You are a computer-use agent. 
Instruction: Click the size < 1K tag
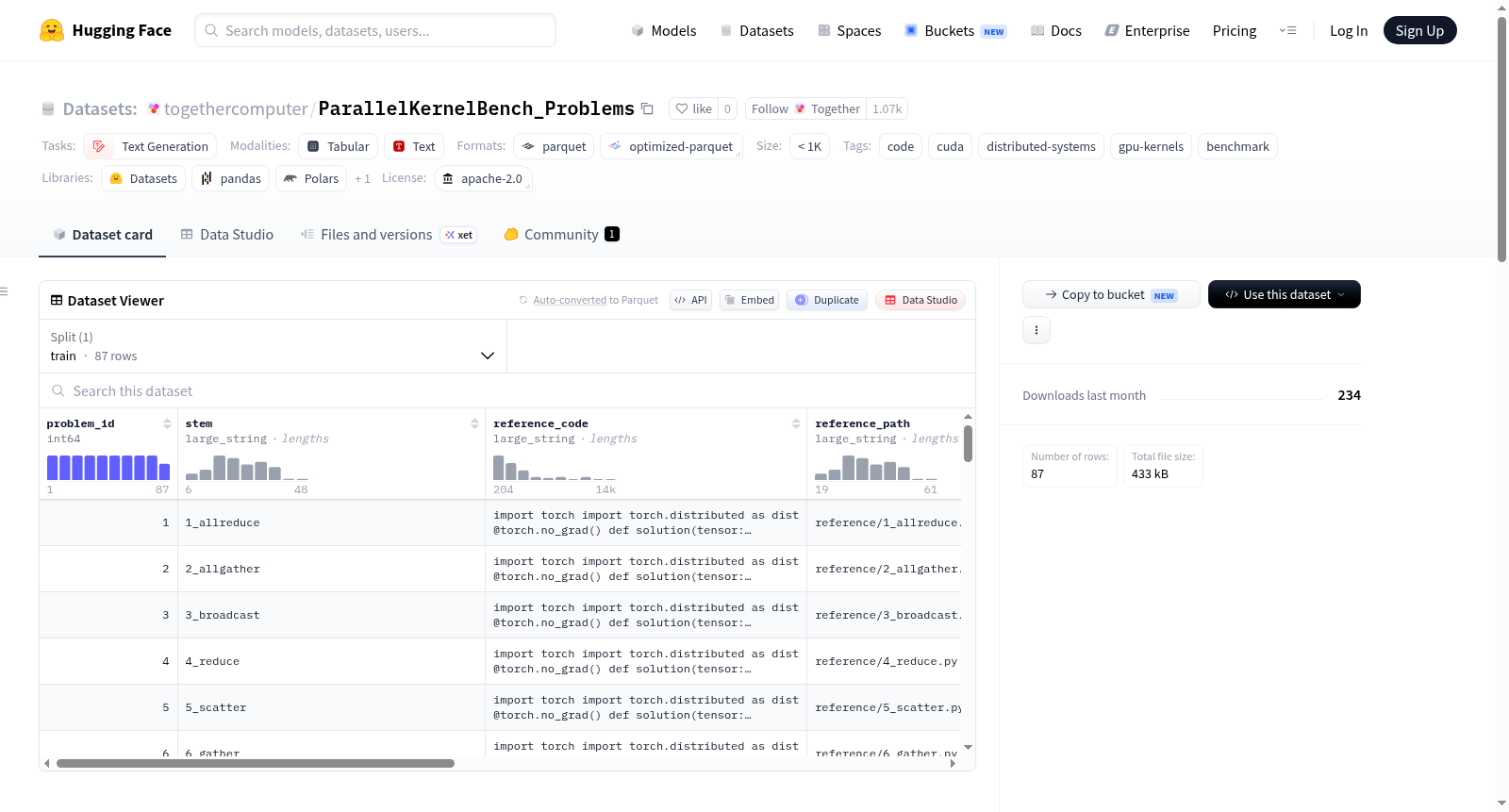point(809,146)
